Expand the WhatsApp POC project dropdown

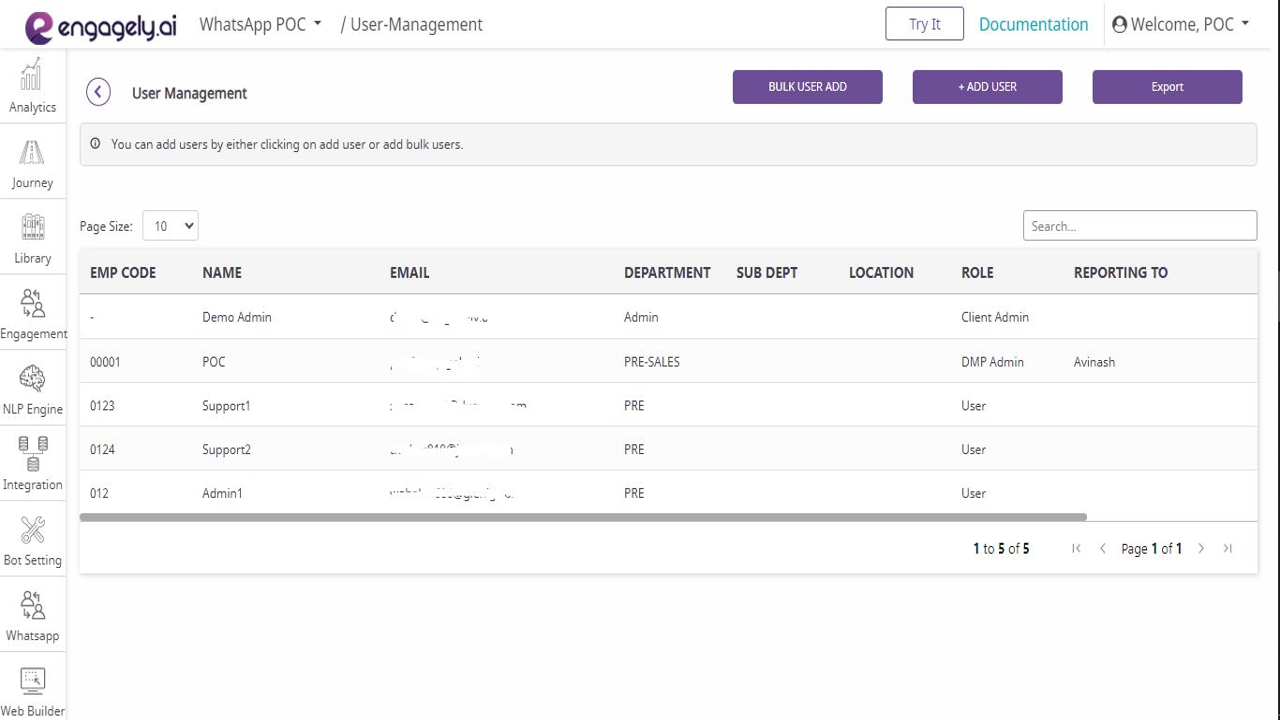pos(260,24)
